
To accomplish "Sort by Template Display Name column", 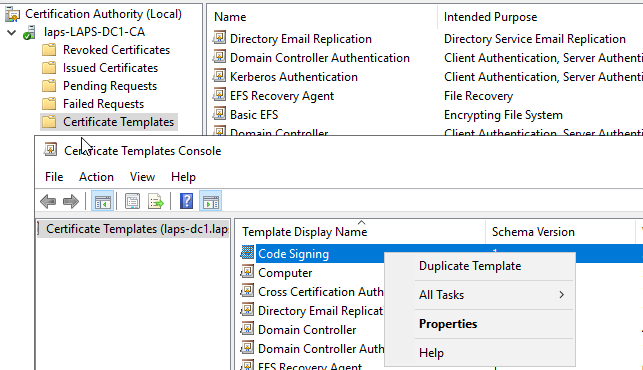I will click(x=304, y=232).
